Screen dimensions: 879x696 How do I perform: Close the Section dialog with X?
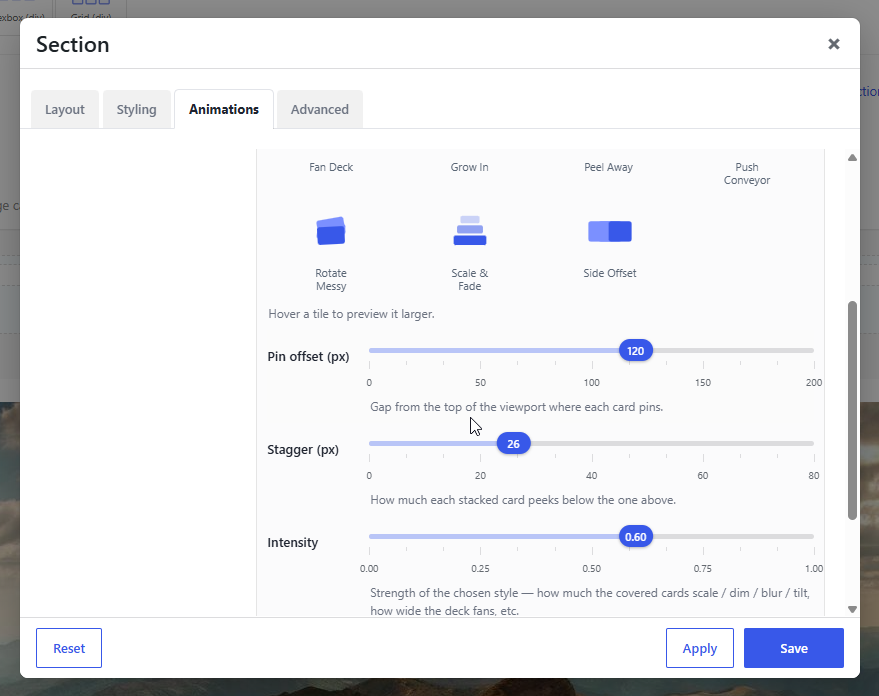tap(834, 44)
